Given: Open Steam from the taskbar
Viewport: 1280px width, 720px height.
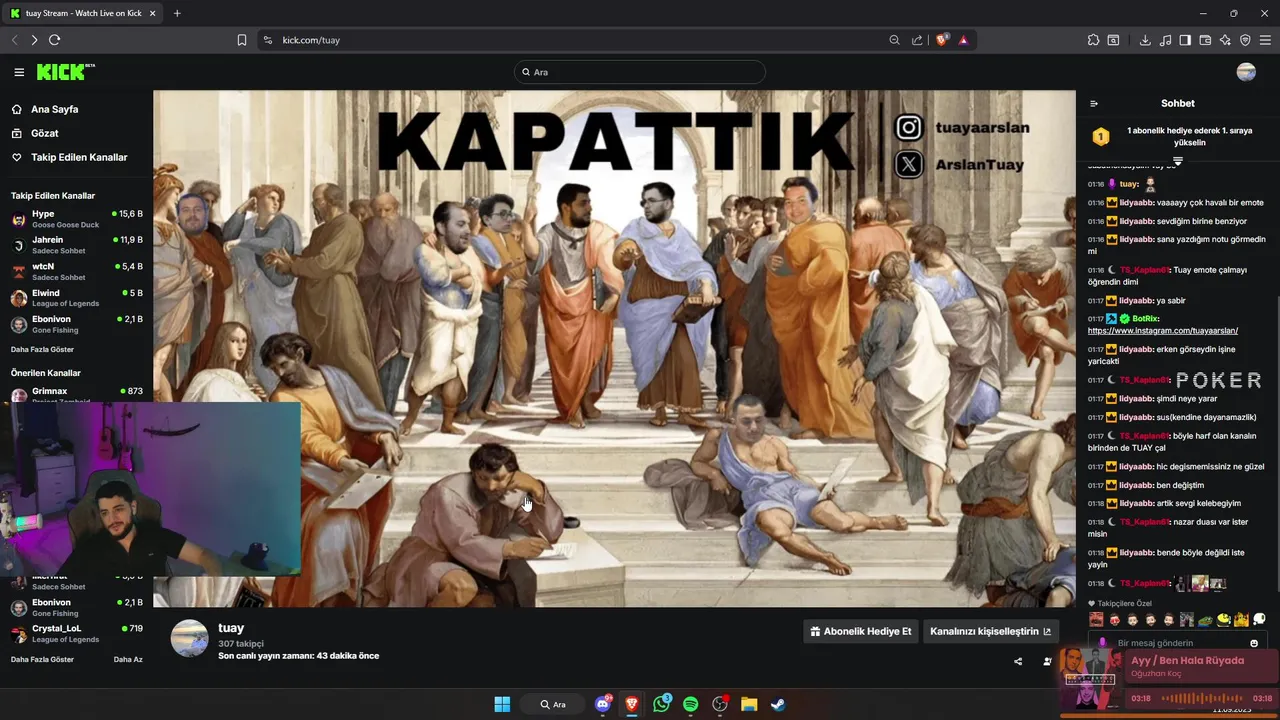Looking at the screenshot, I should pos(778,704).
